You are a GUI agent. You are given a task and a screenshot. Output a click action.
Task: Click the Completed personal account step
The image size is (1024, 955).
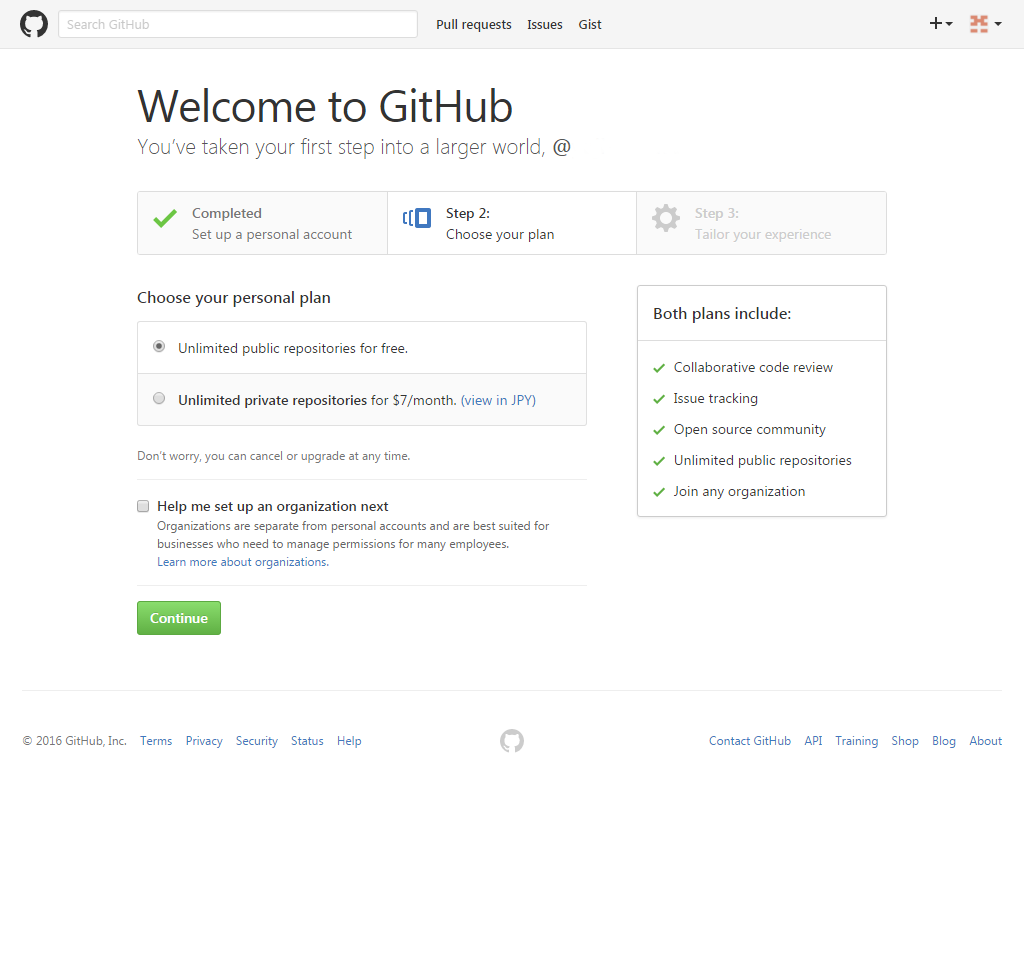pos(263,223)
